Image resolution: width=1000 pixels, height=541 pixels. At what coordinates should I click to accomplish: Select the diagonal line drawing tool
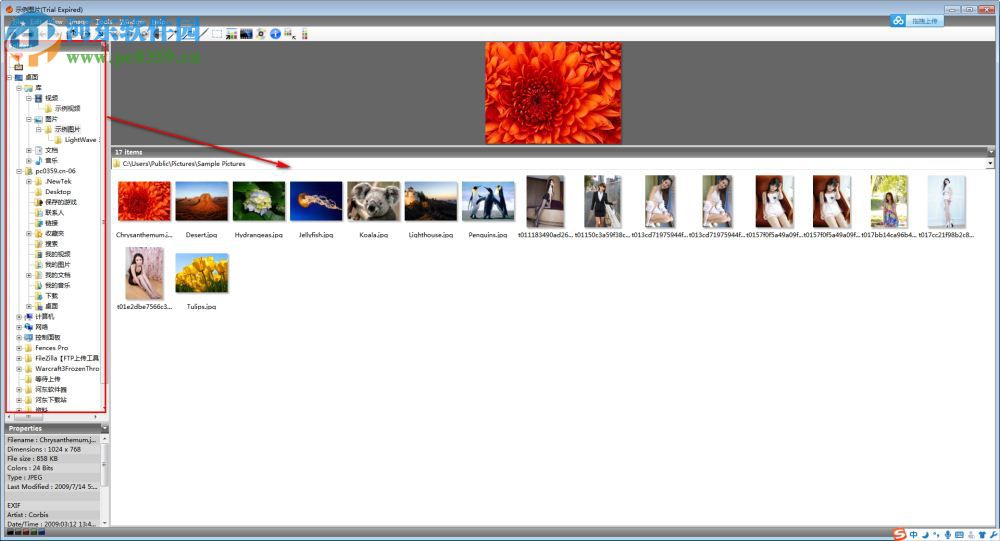(x=203, y=34)
